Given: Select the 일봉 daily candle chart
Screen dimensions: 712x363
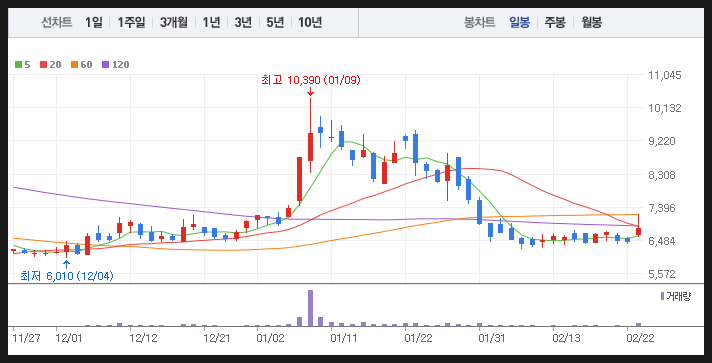Looking at the screenshot, I should [519, 22].
